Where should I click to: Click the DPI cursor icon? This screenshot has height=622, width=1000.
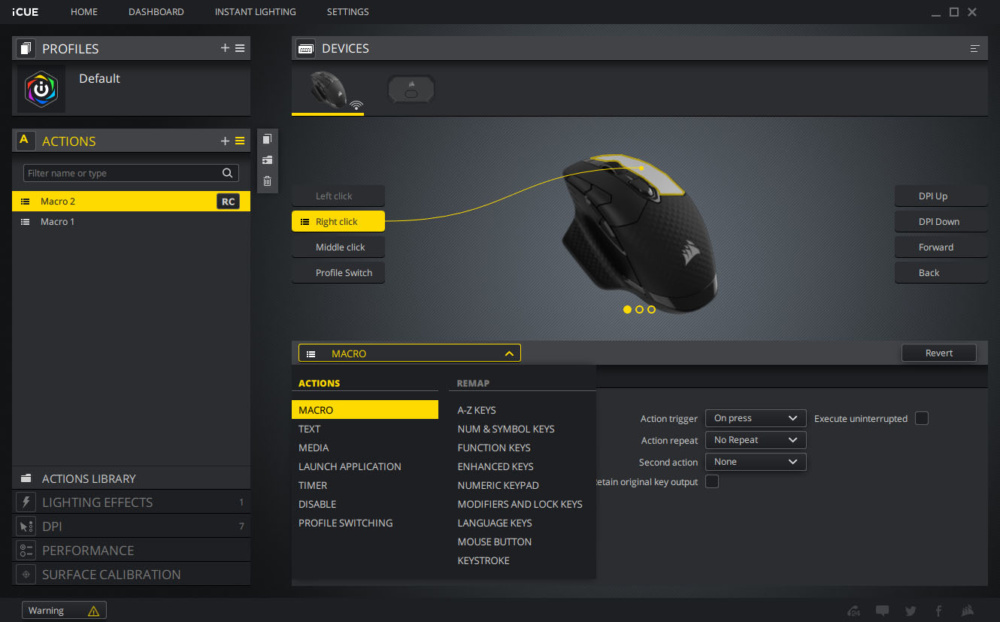point(26,526)
